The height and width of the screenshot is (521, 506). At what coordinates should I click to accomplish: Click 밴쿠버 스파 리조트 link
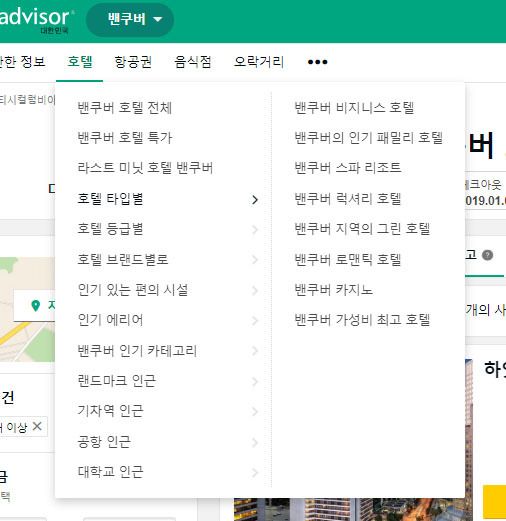[348, 167]
